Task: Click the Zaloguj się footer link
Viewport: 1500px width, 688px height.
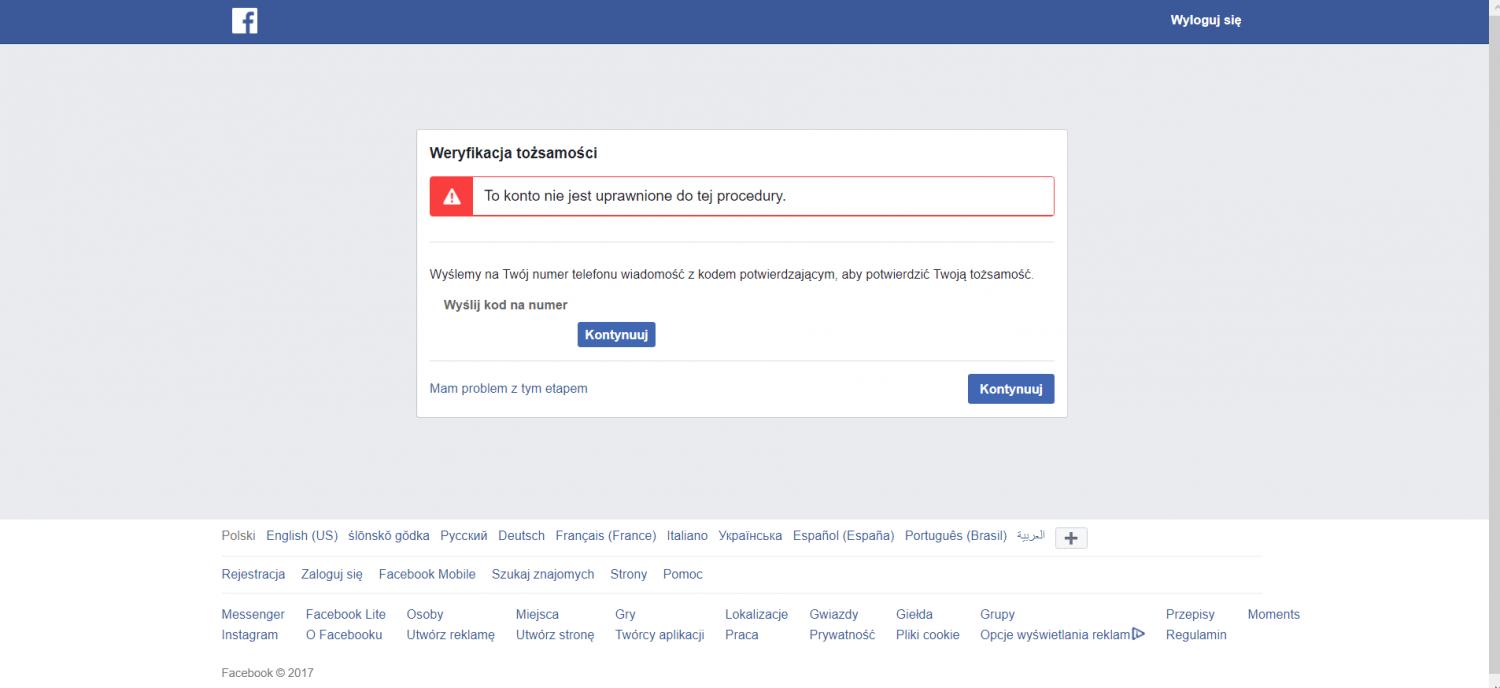Action: point(332,574)
